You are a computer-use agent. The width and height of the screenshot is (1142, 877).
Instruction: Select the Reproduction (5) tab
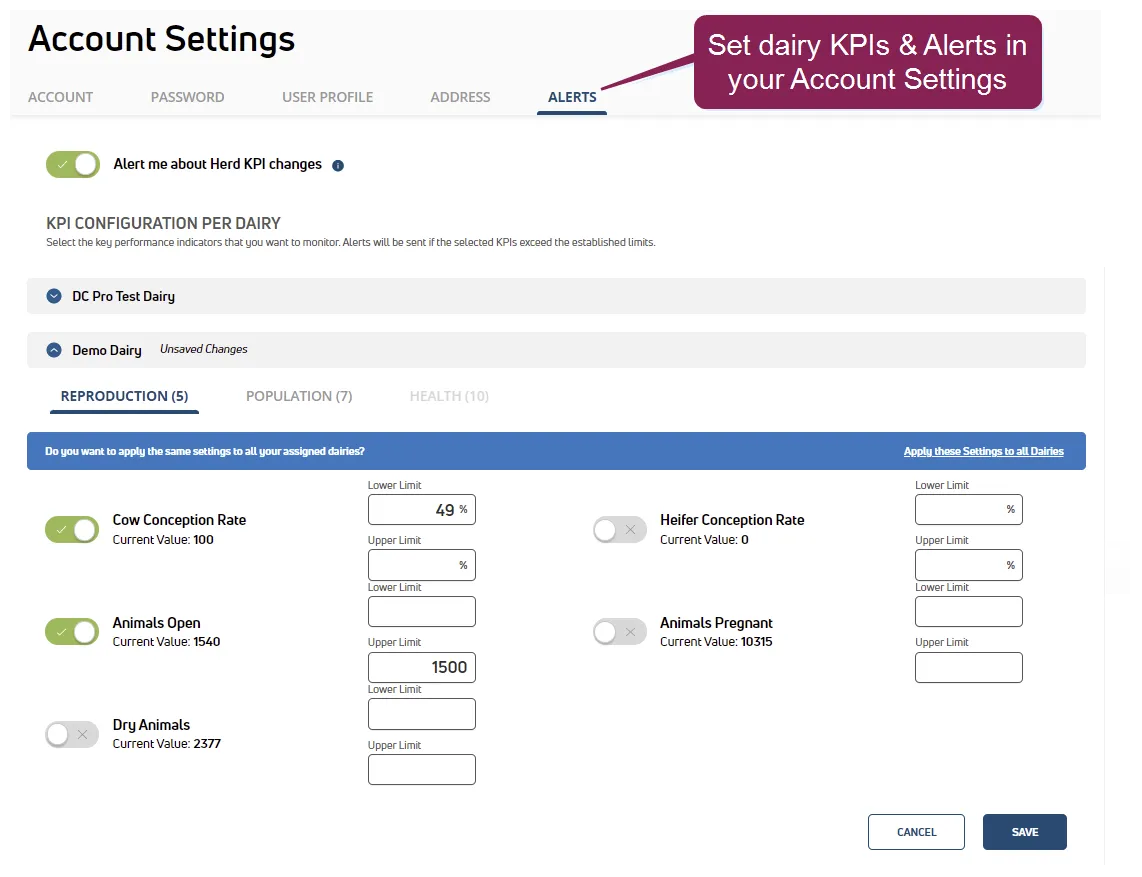[x=125, y=396]
